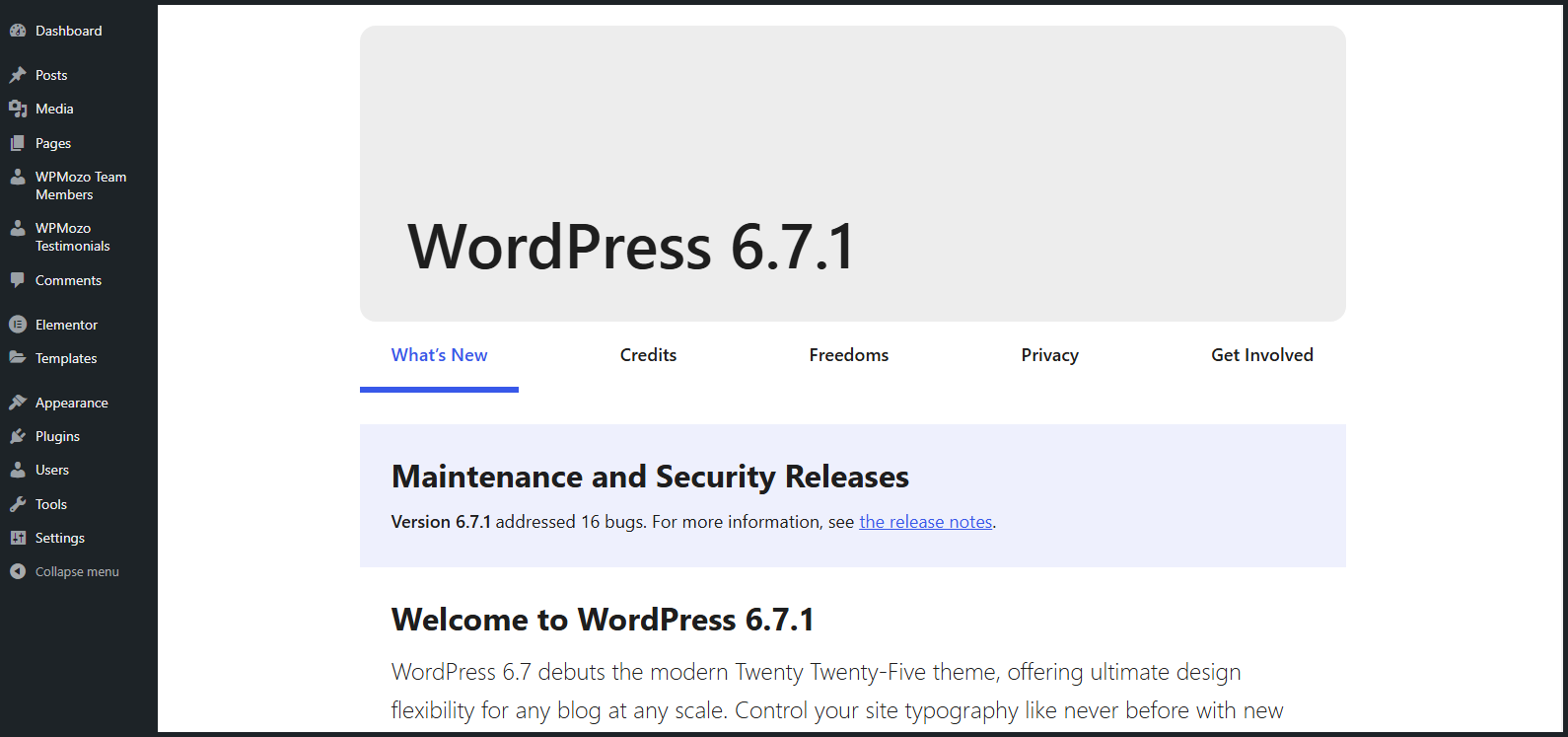
Task: Click the Pages document icon
Action: coord(18,143)
